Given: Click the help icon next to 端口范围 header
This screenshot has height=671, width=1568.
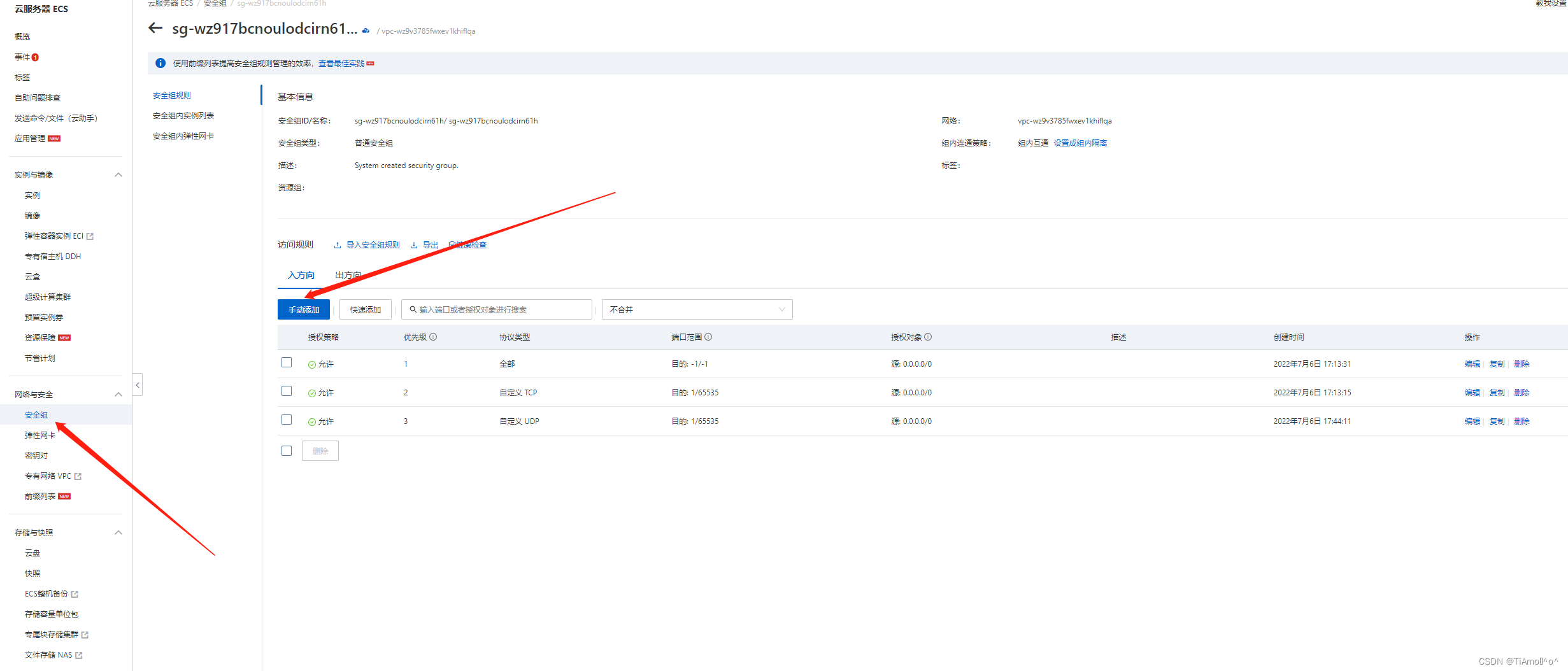Looking at the screenshot, I should (x=708, y=337).
